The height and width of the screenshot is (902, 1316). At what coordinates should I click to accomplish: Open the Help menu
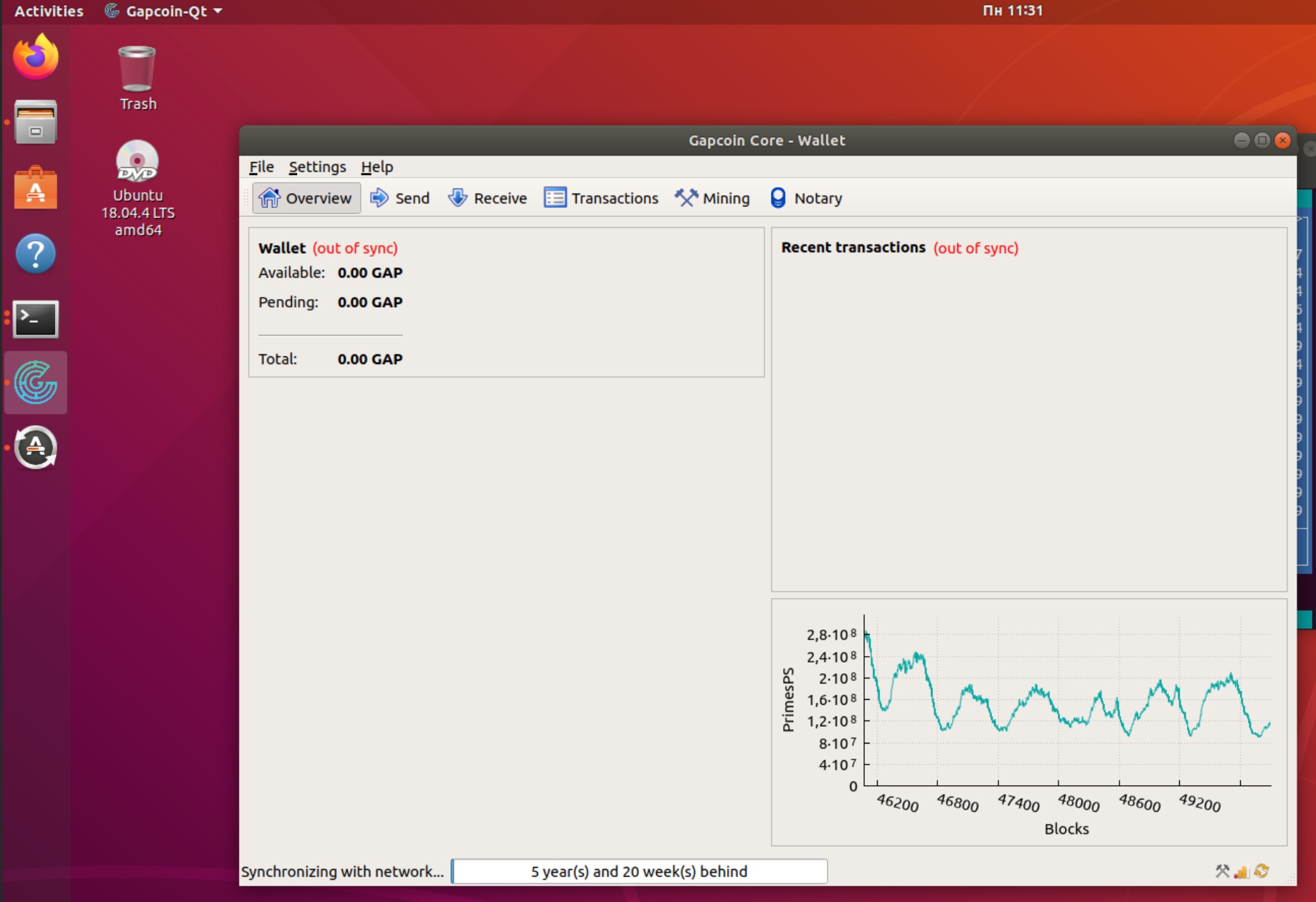tap(377, 166)
